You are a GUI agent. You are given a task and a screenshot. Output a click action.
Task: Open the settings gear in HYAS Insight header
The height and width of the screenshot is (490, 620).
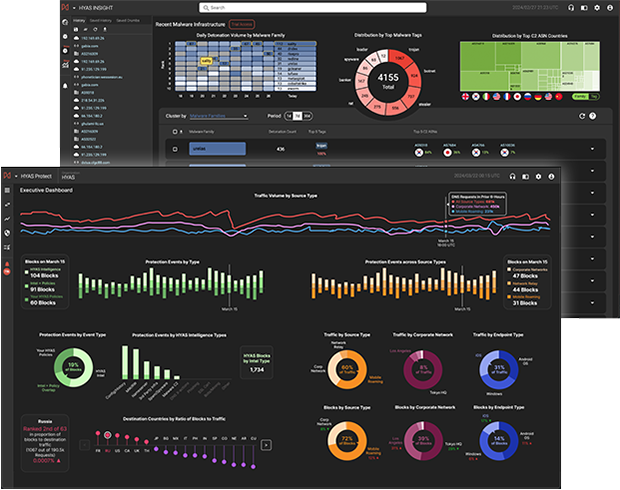click(597, 8)
